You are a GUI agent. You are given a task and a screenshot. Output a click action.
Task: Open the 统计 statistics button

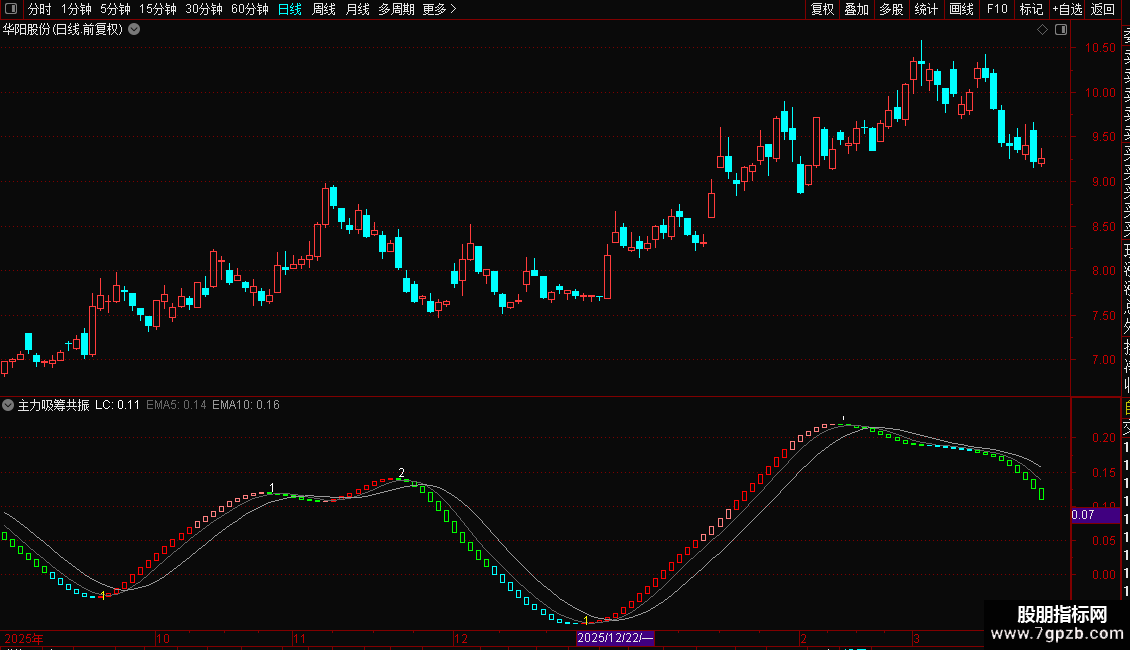[x=926, y=9]
